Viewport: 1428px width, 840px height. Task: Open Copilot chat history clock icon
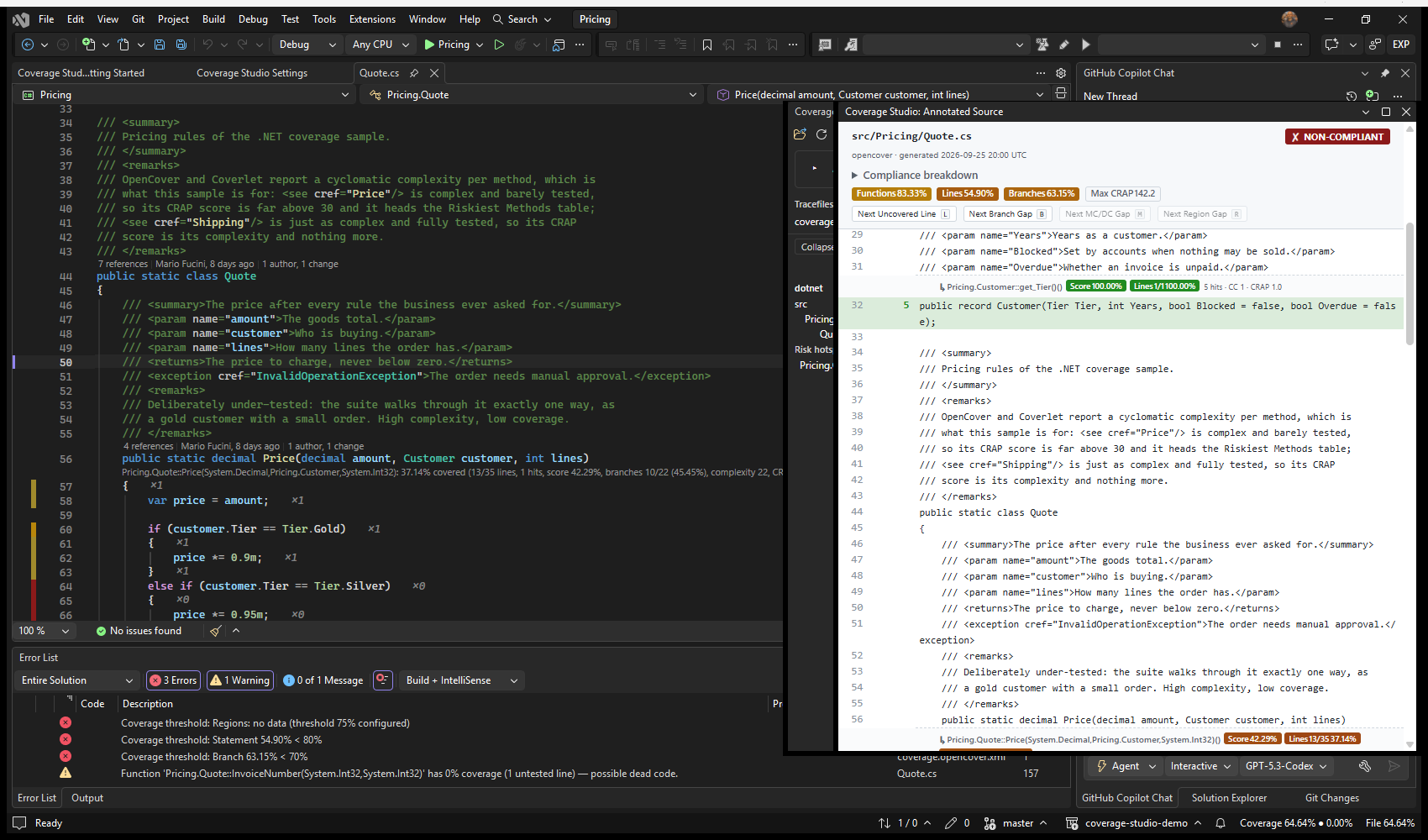tap(1352, 96)
